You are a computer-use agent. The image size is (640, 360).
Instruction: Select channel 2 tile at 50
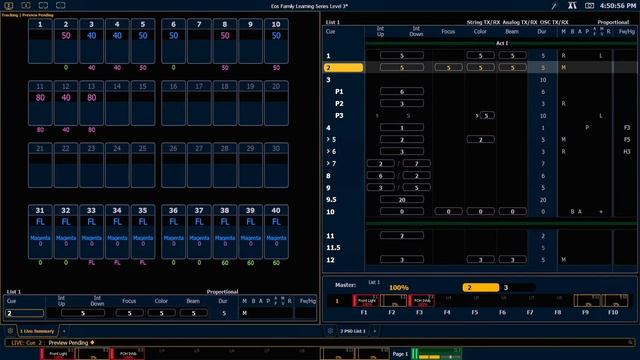(x=66, y=41)
